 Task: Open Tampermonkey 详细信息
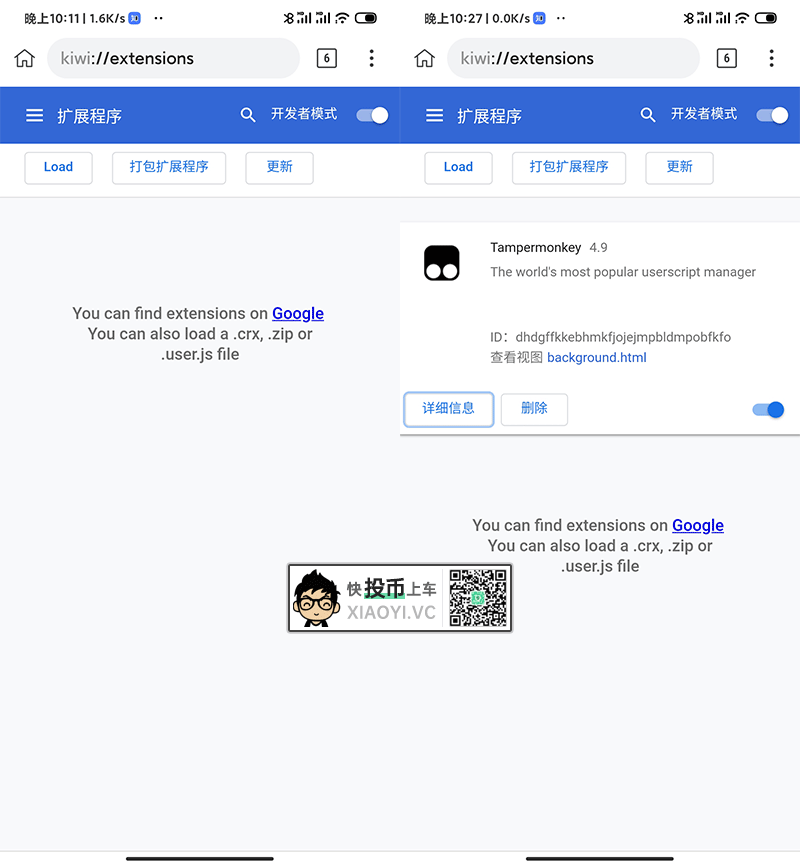[448, 409]
